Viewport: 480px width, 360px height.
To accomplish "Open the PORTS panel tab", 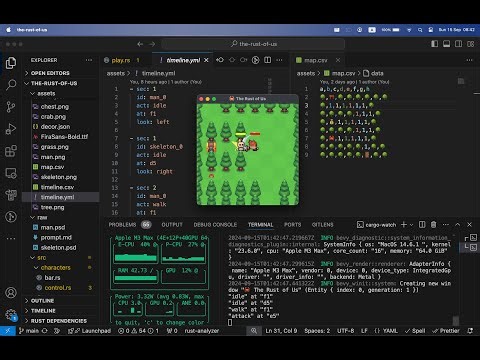I will click(292, 225).
